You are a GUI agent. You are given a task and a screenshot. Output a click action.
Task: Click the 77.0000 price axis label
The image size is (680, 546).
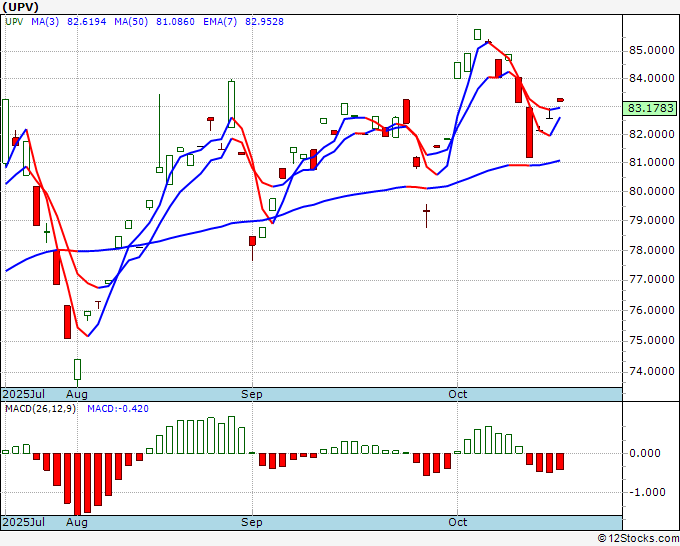pyautogui.click(x=651, y=280)
